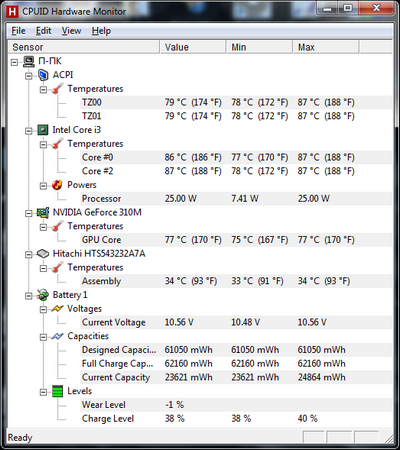Collapse the Voltages branch
400x450 pixels.
pyautogui.click(x=43, y=310)
